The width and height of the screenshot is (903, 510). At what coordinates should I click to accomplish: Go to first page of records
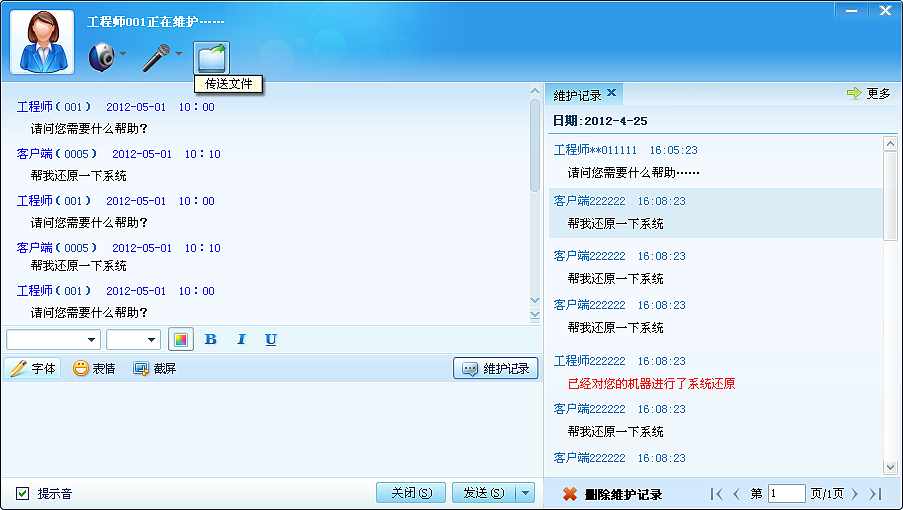tap(716, 494)
